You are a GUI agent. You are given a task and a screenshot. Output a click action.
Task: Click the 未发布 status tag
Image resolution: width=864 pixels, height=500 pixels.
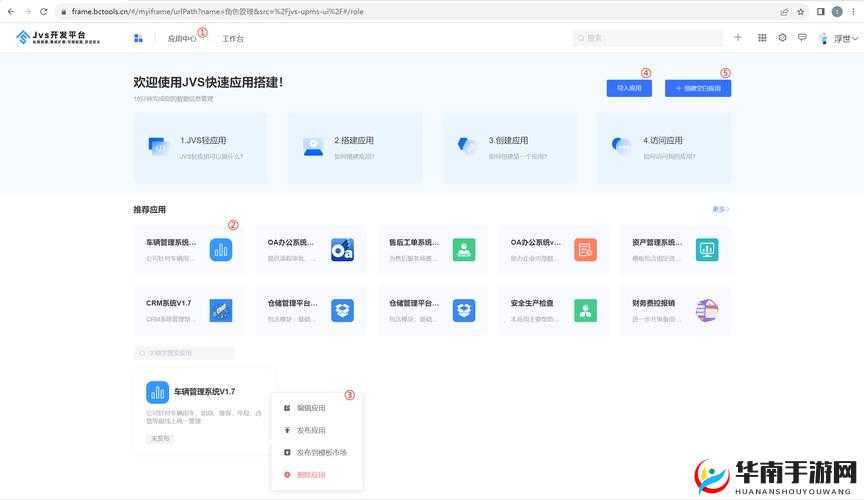pos(160,438)
